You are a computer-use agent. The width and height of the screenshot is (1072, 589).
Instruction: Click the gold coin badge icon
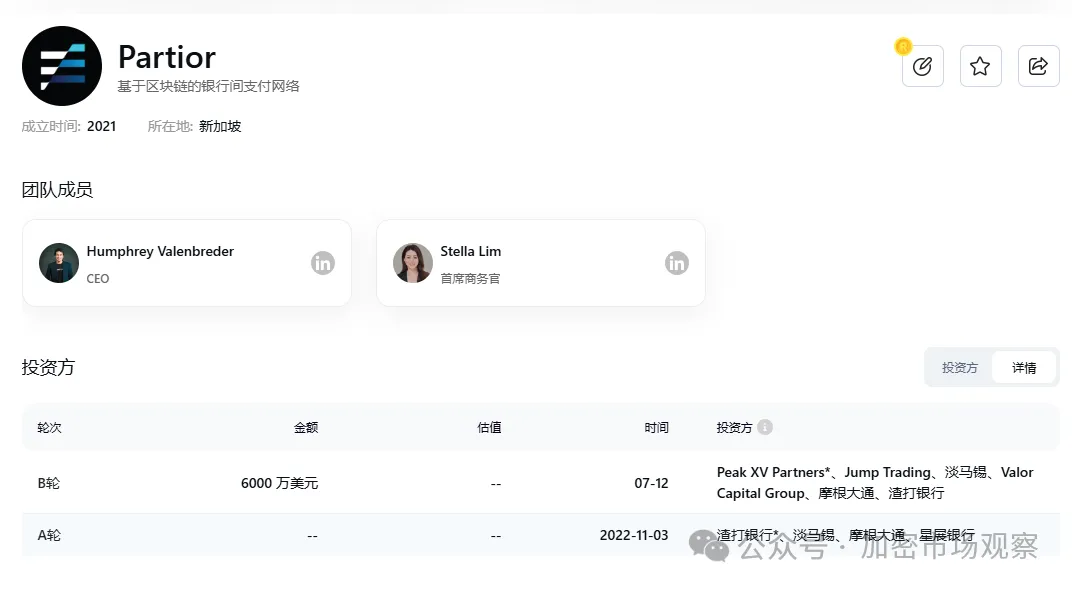pos(903,46)
